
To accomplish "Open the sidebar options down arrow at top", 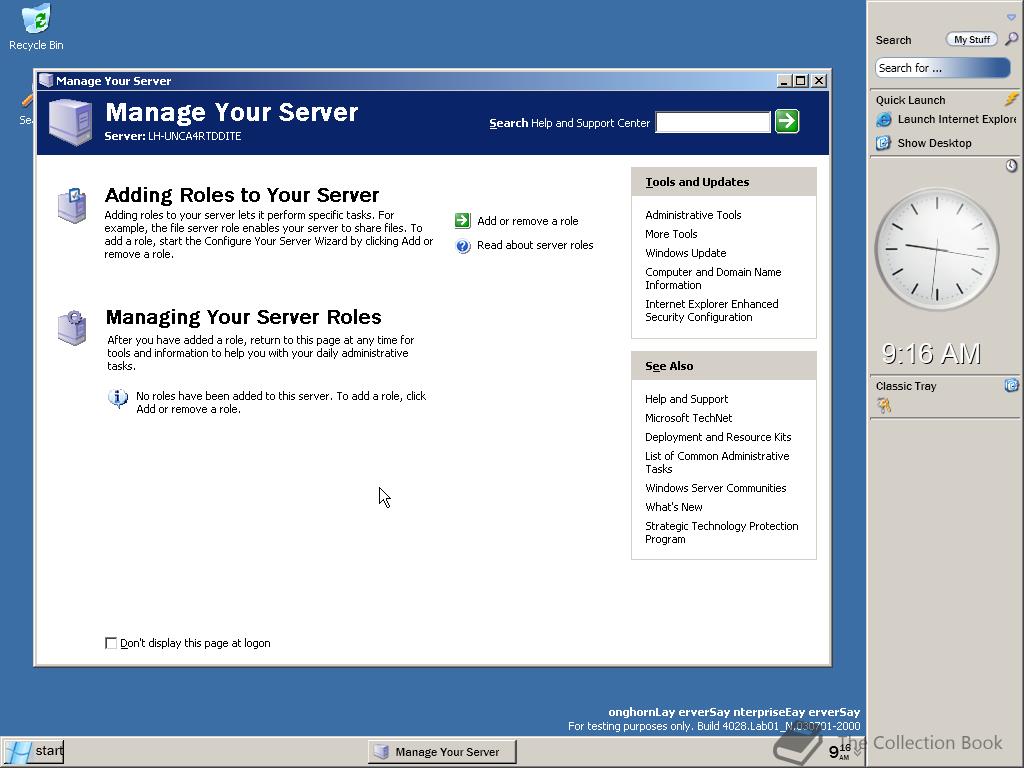I will coord(1011,17).
